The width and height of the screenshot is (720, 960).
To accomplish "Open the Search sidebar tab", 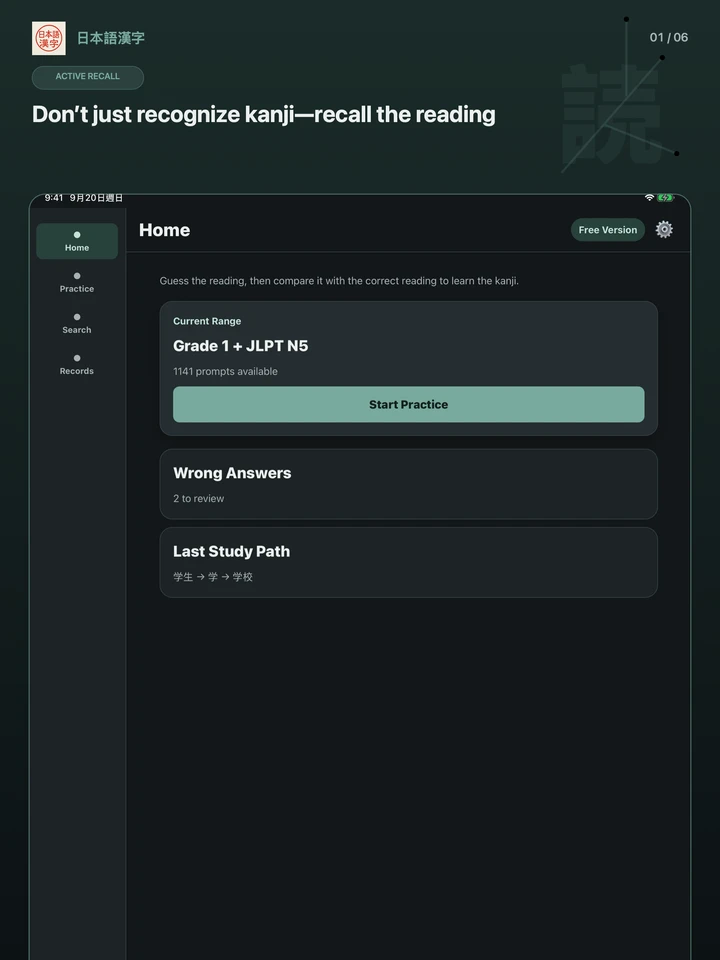I will point(77,323).
